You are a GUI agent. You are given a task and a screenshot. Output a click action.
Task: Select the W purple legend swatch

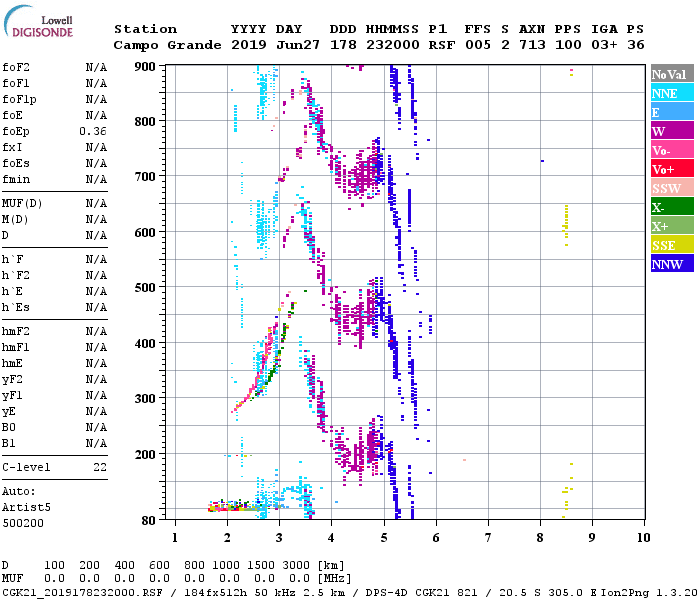pyautogui.click(x=672, y=131)
